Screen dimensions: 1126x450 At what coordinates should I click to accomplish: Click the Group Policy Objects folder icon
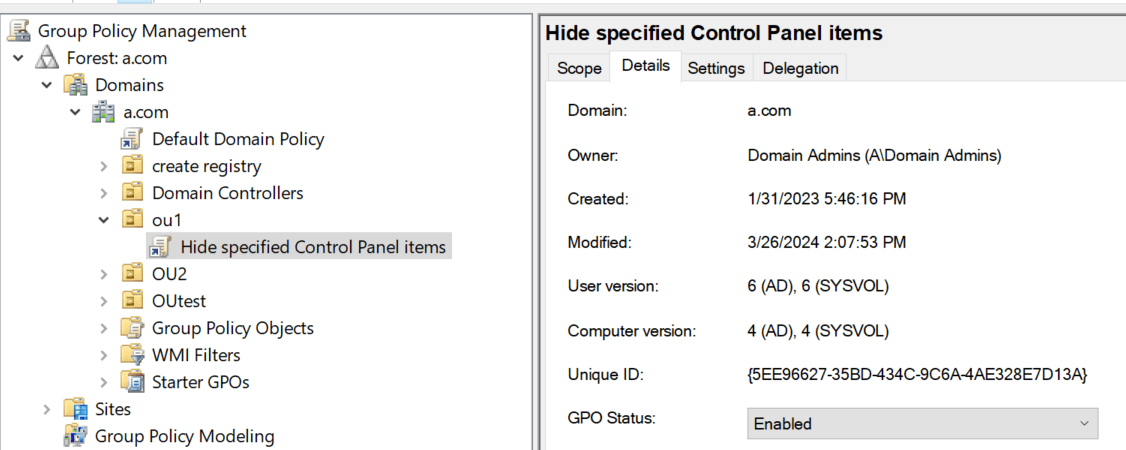133,328
